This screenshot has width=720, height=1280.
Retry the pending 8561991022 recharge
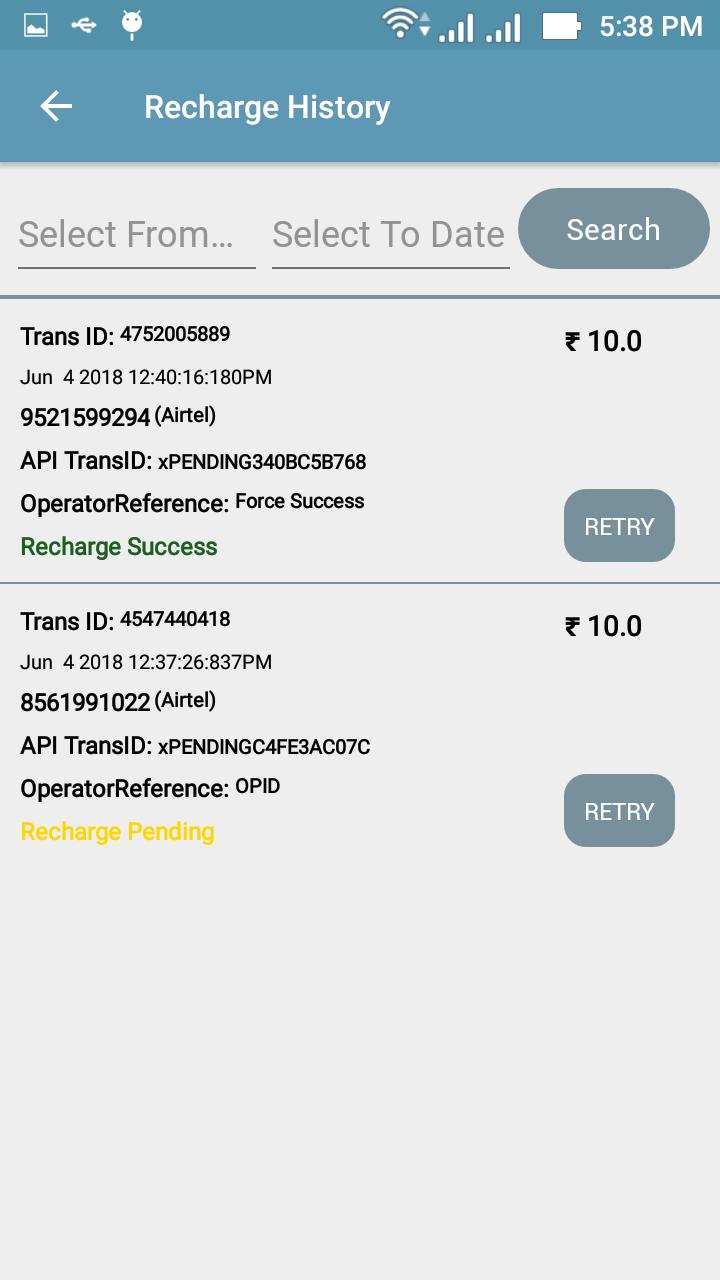tap(619, 811)
